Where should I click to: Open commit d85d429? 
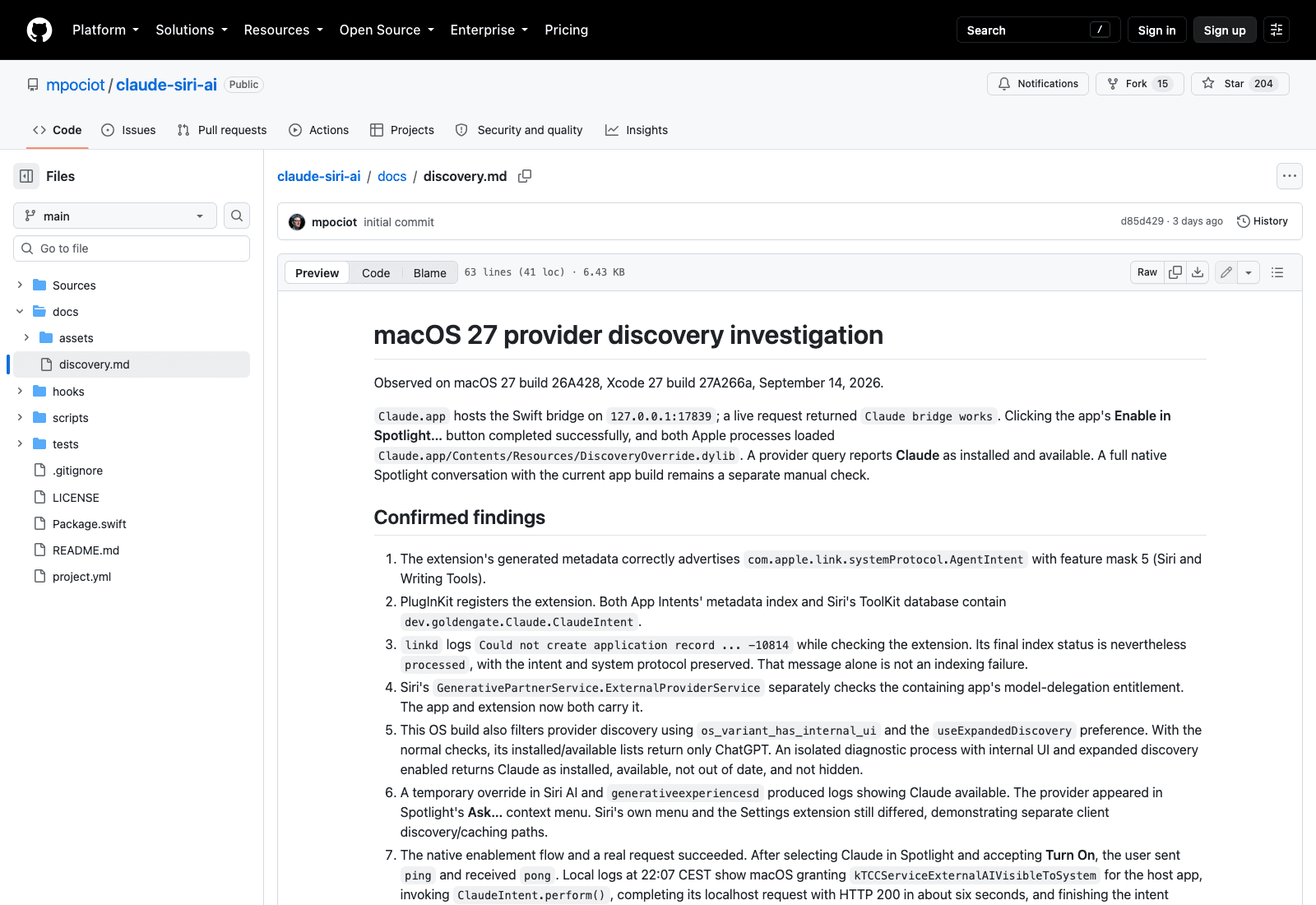coord(1142,221)
